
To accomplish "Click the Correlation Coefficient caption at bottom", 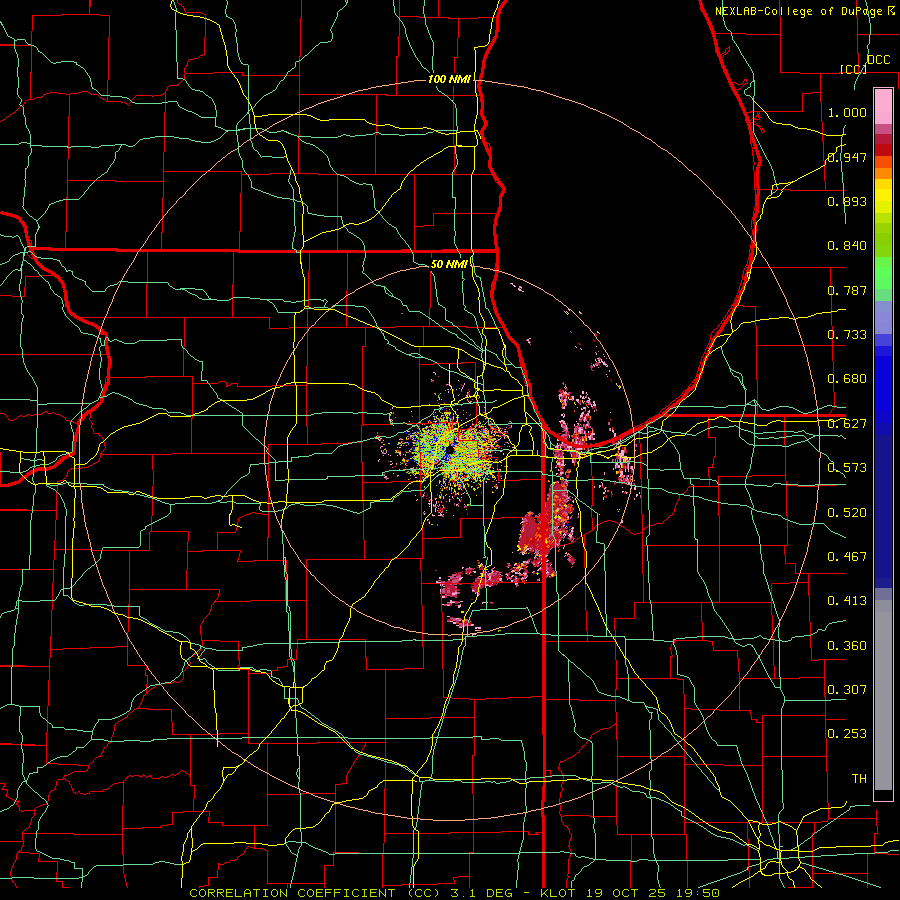I will click(x=454, y=893).
